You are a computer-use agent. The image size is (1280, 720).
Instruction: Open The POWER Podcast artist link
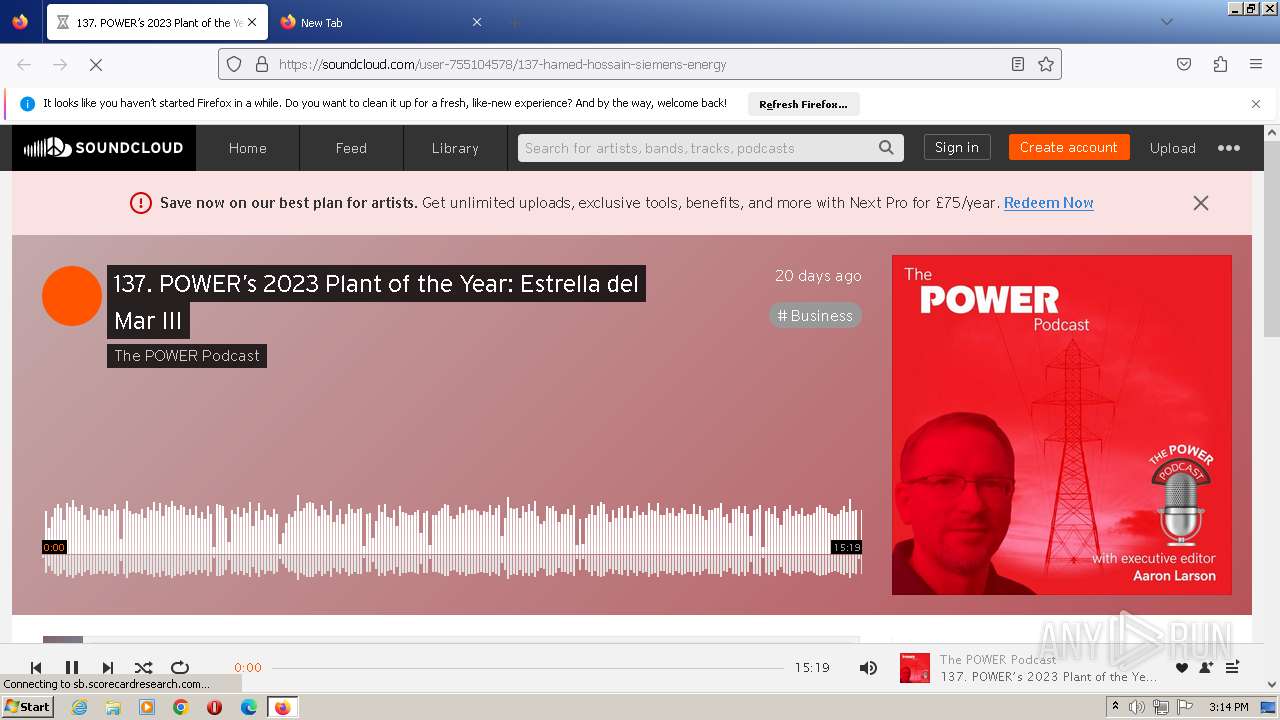187,355
